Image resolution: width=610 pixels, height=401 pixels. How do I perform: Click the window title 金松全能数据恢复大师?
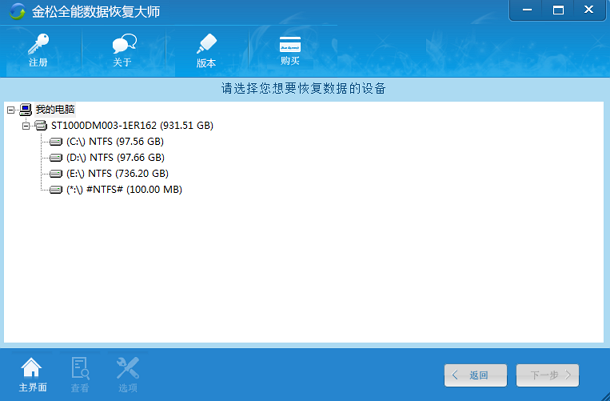click(96, 12)
